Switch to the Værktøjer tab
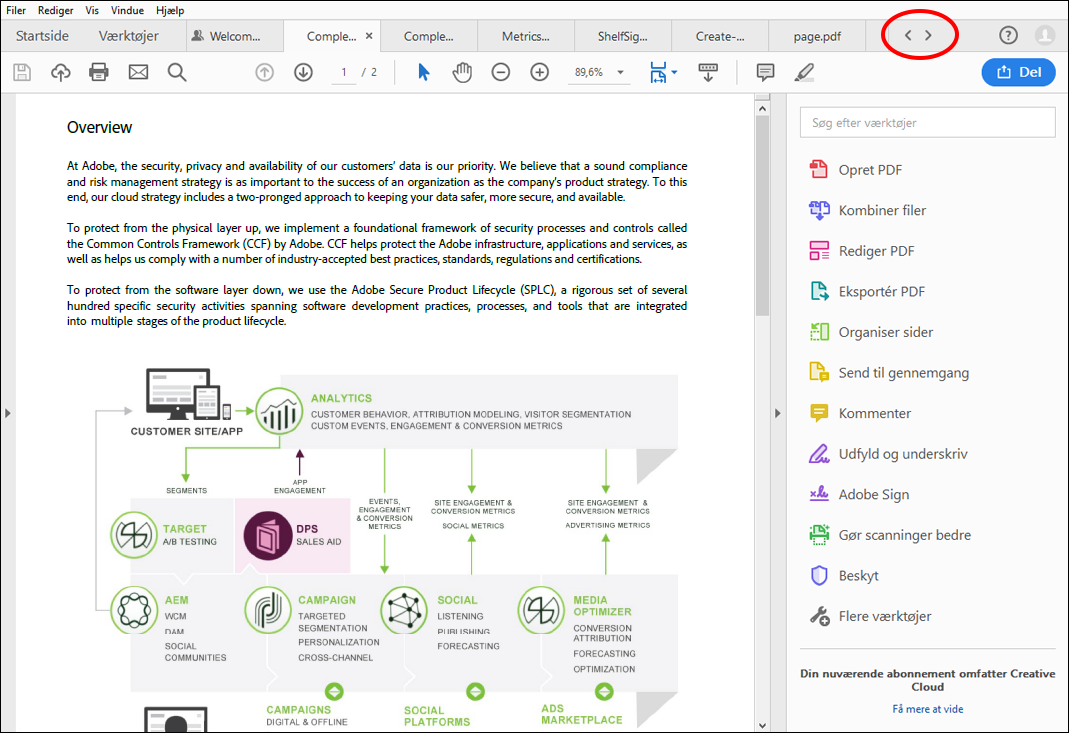The height and width of the screenshot is (733, 1069). (128, 36)
